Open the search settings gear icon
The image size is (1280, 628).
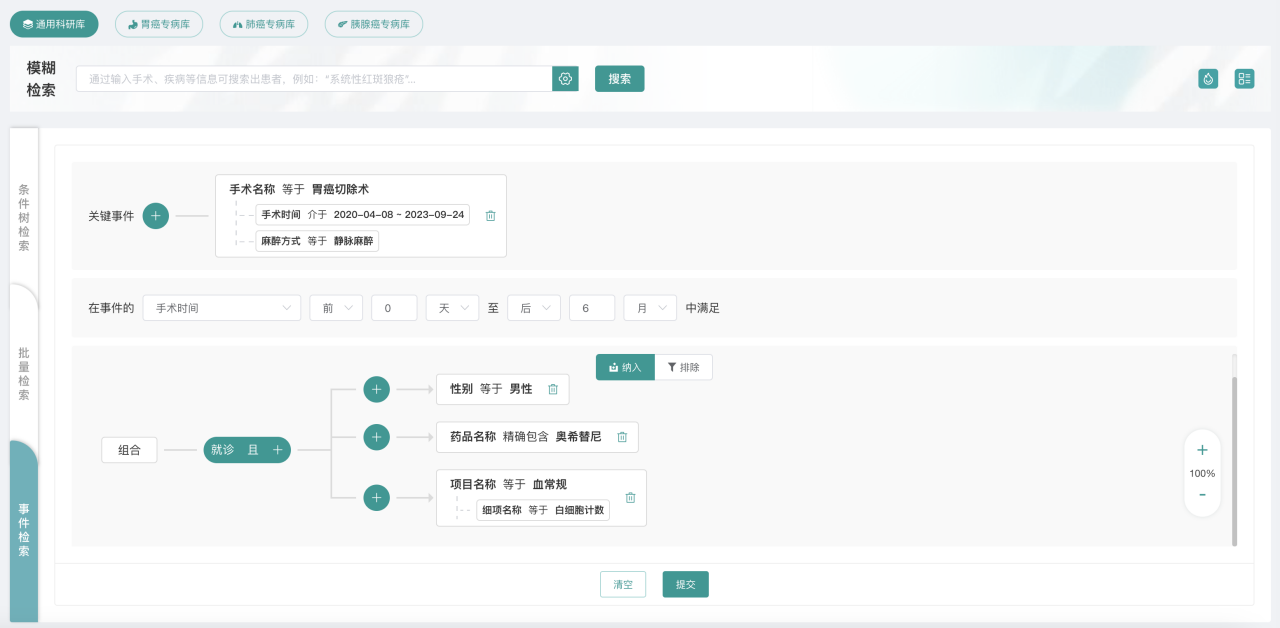point(565,79)
